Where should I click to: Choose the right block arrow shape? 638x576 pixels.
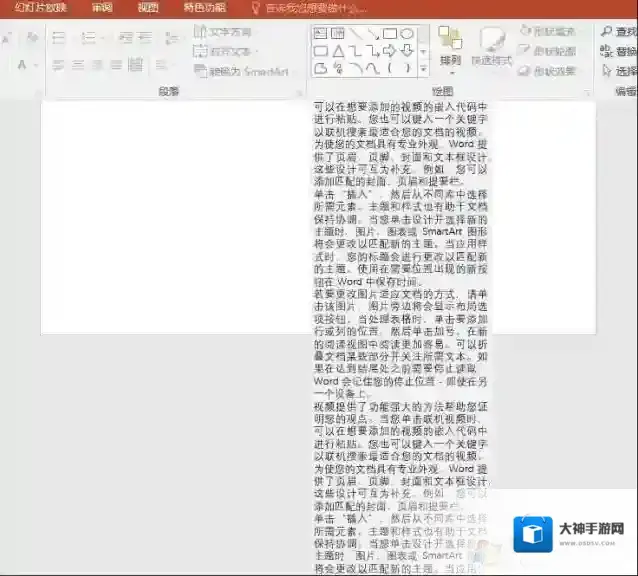390,51
